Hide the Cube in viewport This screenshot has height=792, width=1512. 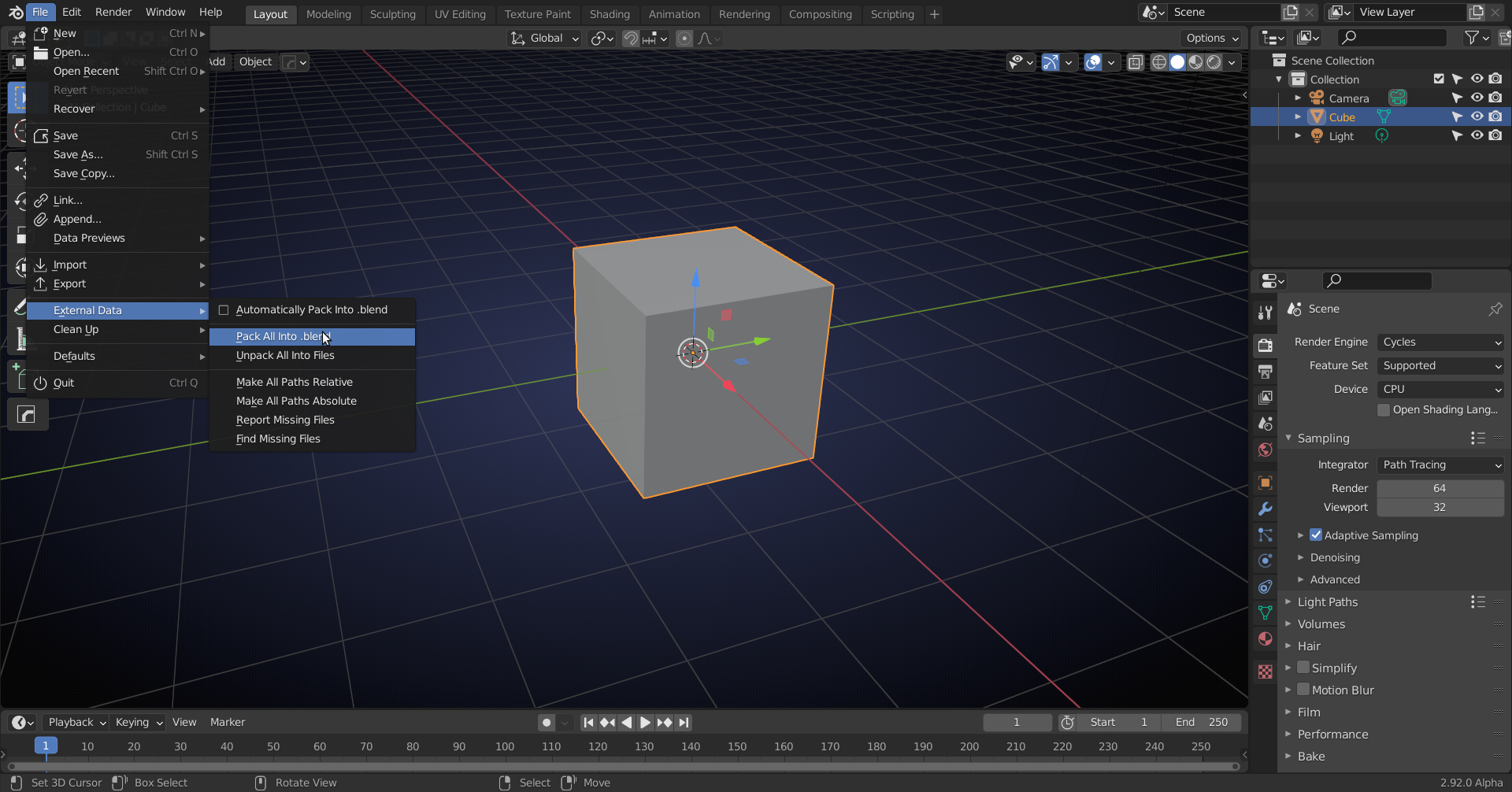click(x=1477, y=117)
